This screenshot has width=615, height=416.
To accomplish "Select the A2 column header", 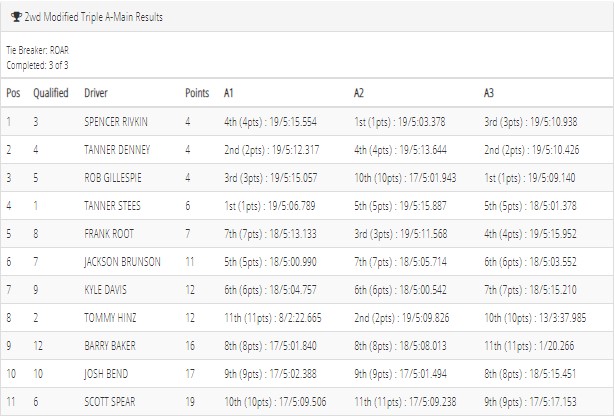I will pos(359,93).
